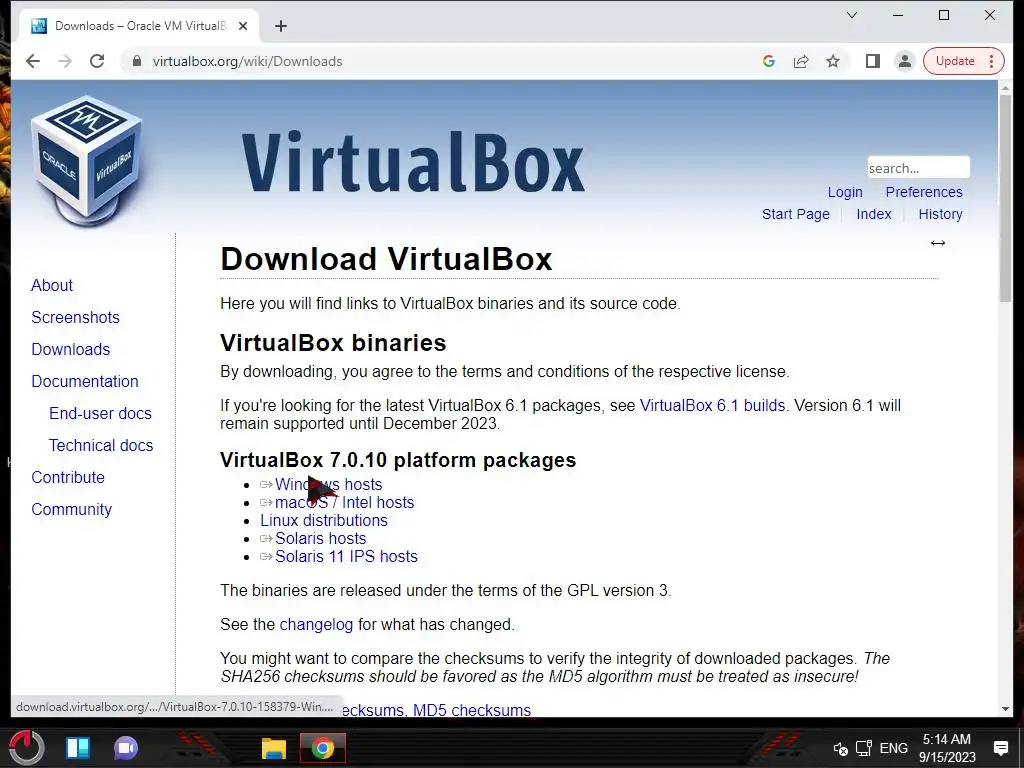1024x768 pixels.
Task: Open the blue panels taskbar icon
Action: click(x=78, y=748)
